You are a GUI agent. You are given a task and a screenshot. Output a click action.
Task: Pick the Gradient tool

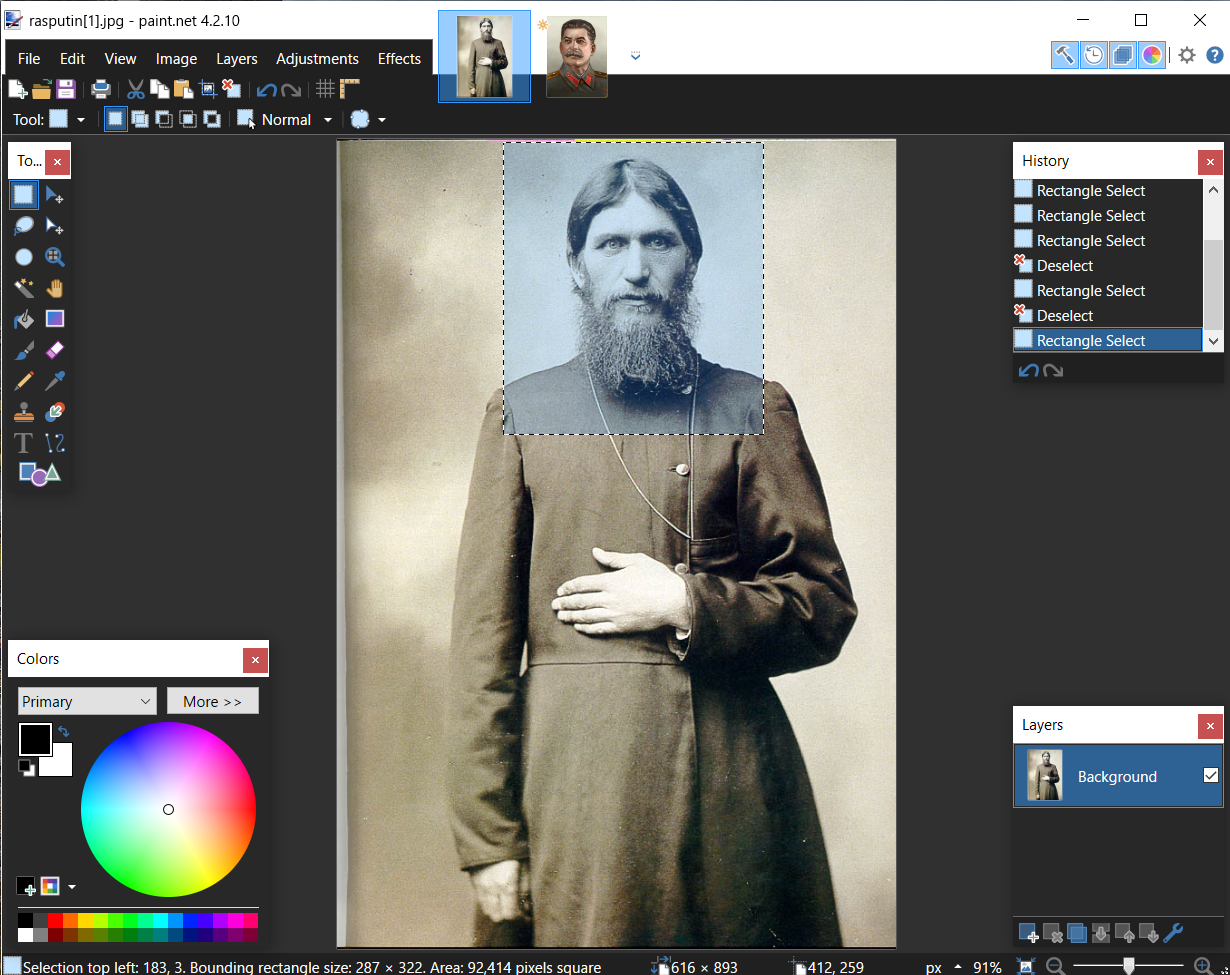pos(55,319)
